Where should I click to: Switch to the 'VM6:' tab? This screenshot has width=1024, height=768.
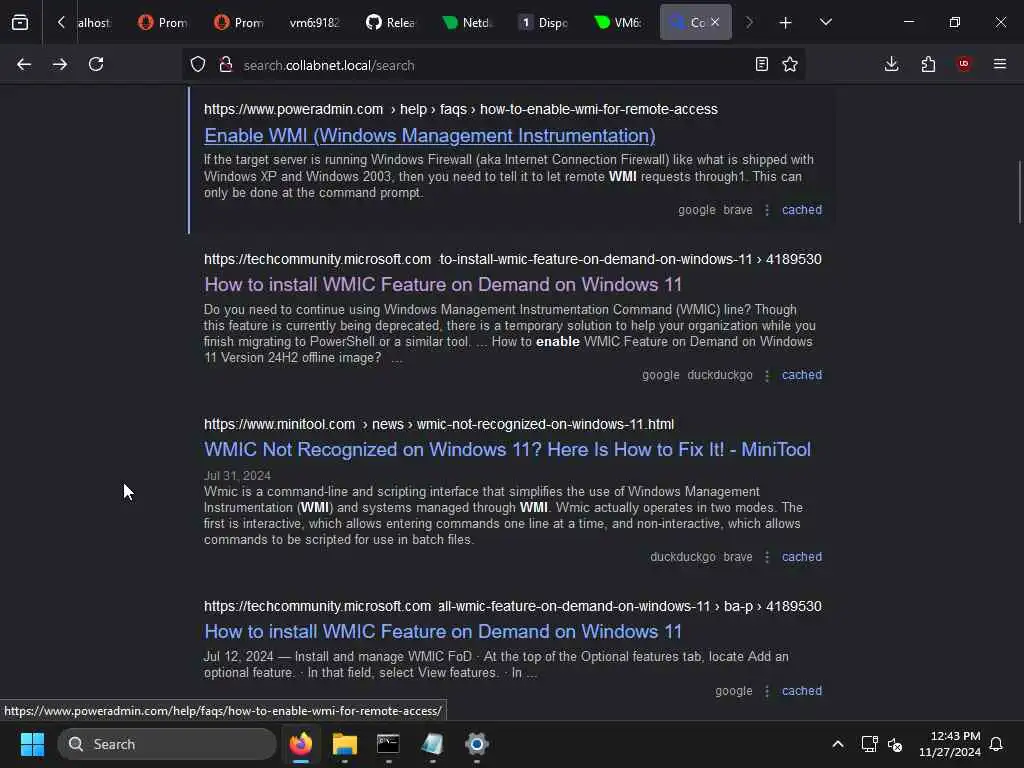coord(619,23)
